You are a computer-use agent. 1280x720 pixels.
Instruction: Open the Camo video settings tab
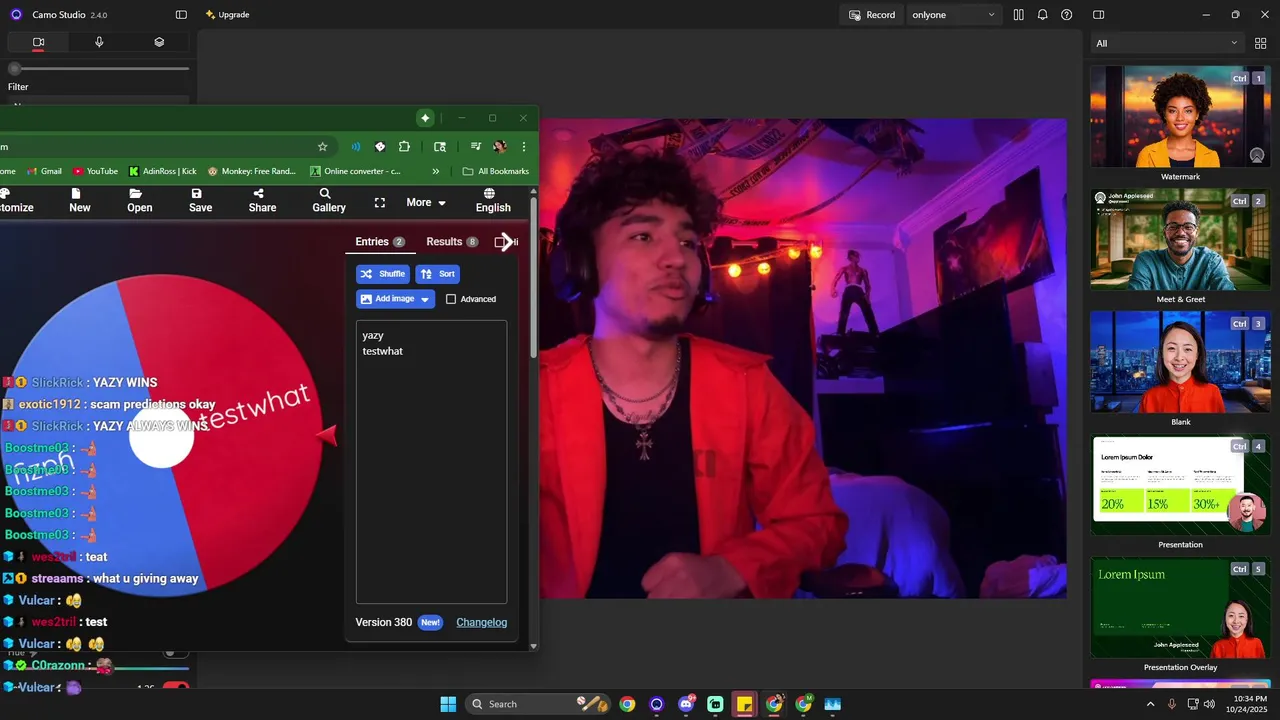coord(38,42)
